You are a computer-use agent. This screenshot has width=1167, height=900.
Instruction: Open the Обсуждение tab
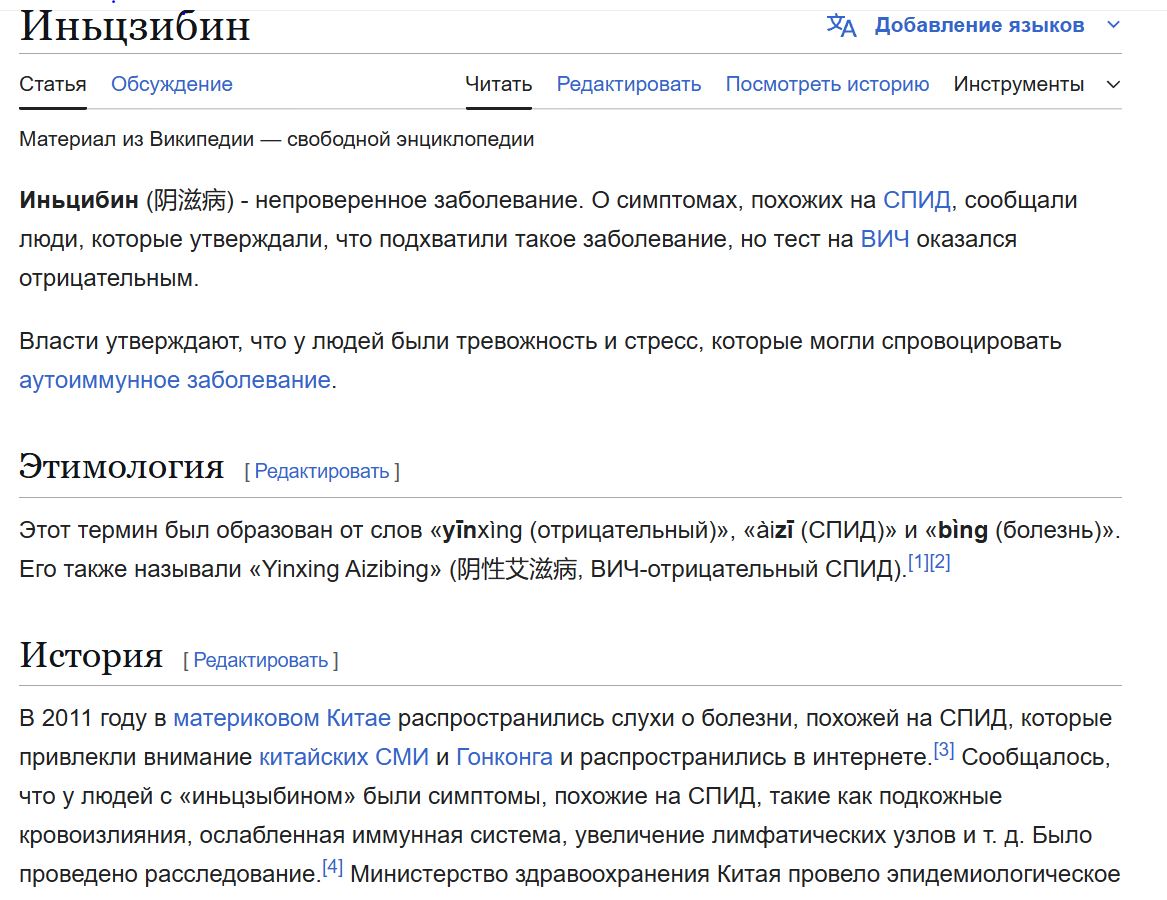172,84
